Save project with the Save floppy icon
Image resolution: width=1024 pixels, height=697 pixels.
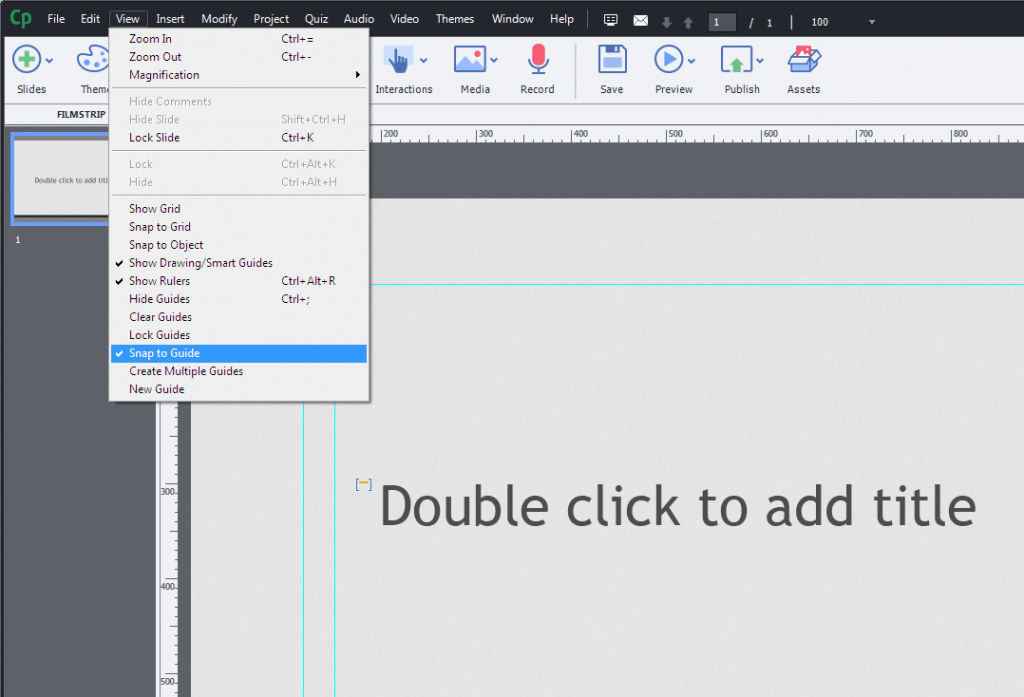pos(612,59)
